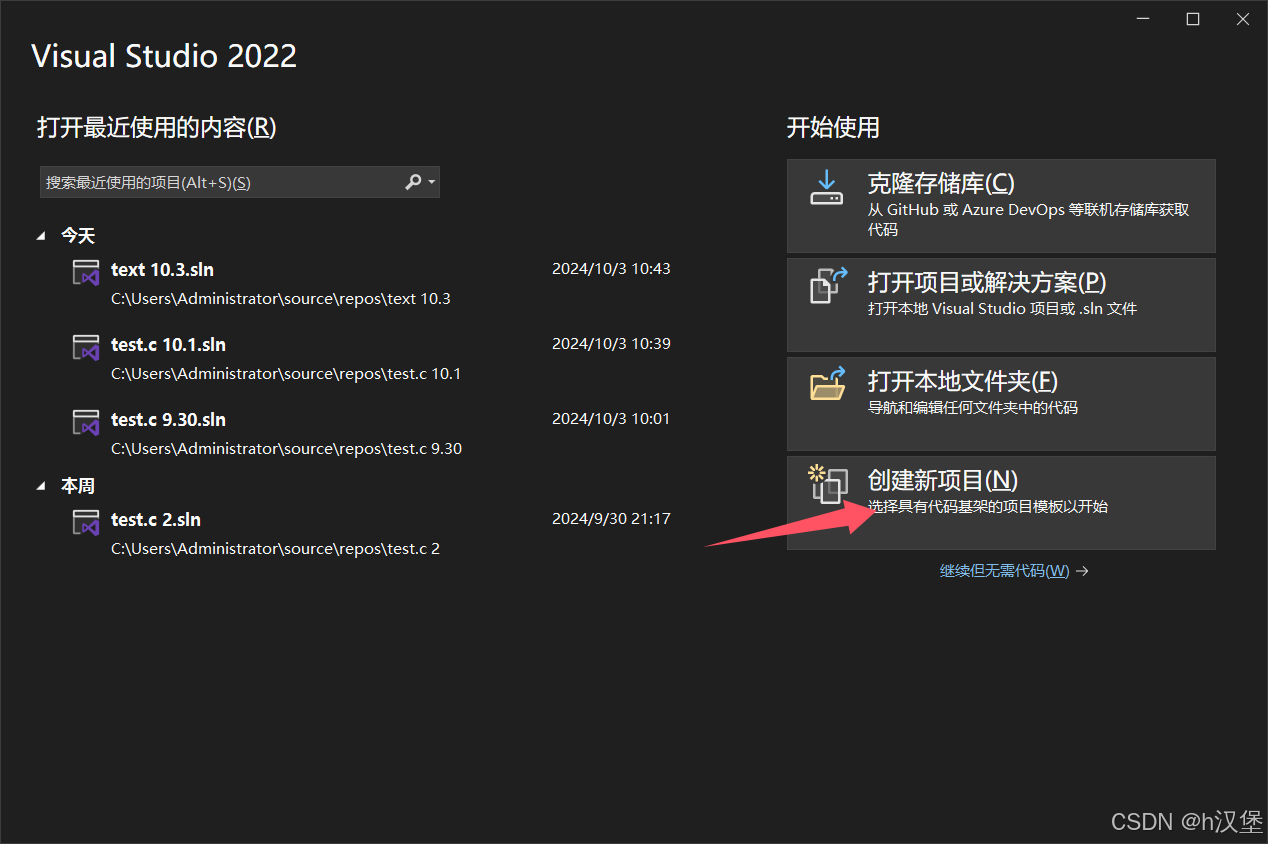The height and width of the screenshot is (844, 1268).
Task: Select 创建新项目(N)
Action: click(1001, 503)
